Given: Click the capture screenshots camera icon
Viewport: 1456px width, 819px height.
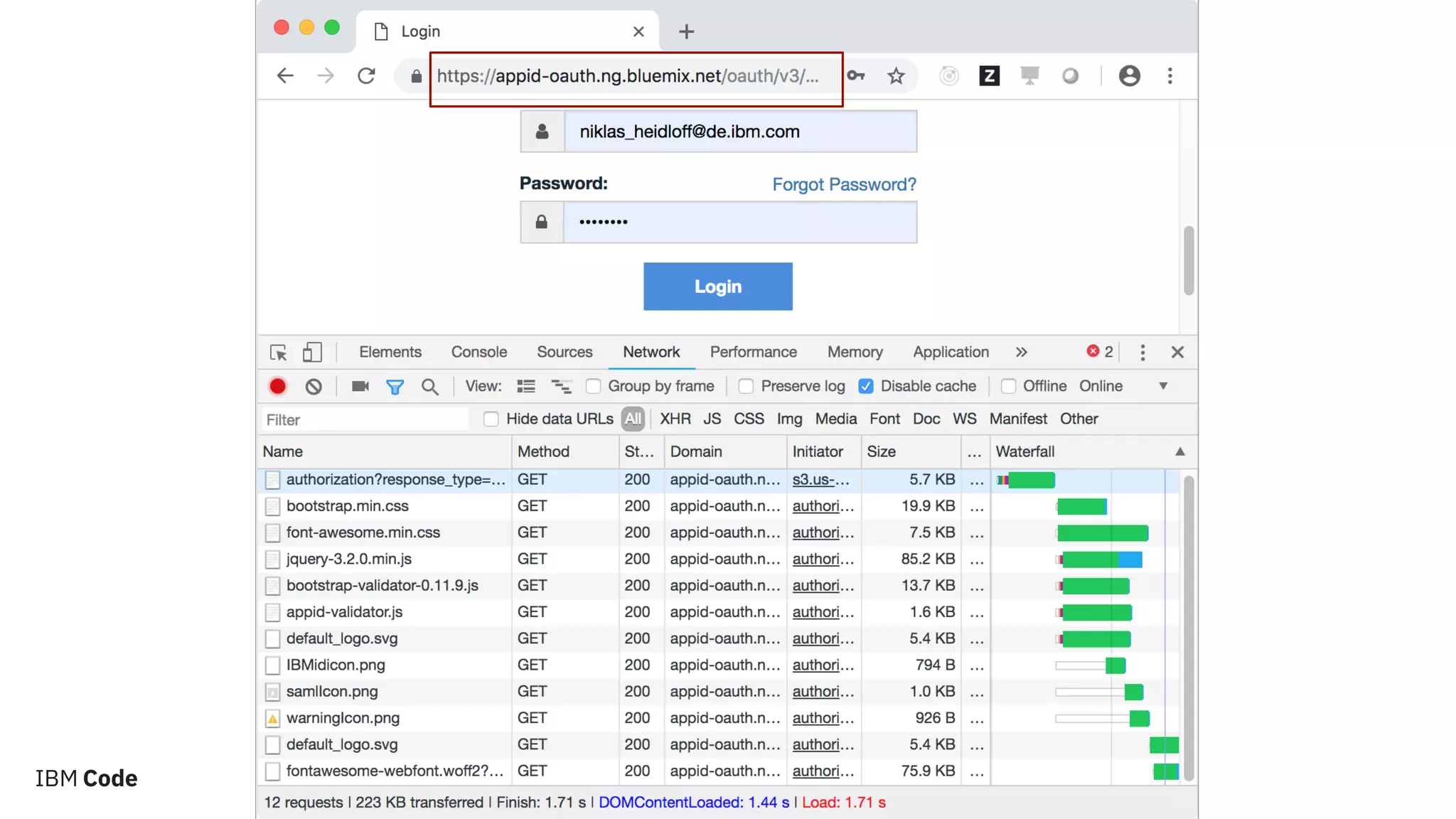Looking at the screenshot, I should tap(360, 386).
